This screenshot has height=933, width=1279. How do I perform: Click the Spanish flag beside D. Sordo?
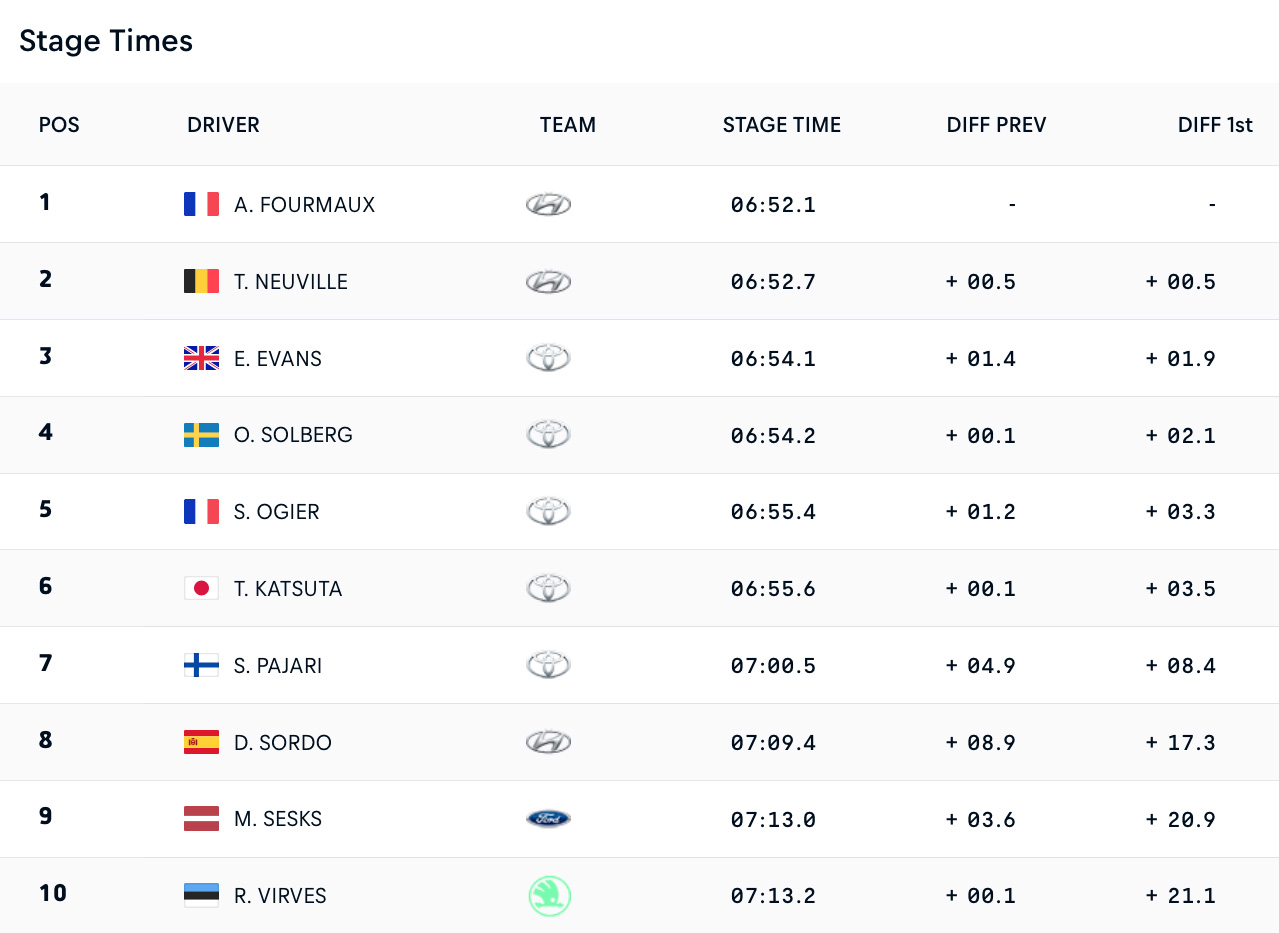pos(201,742)
